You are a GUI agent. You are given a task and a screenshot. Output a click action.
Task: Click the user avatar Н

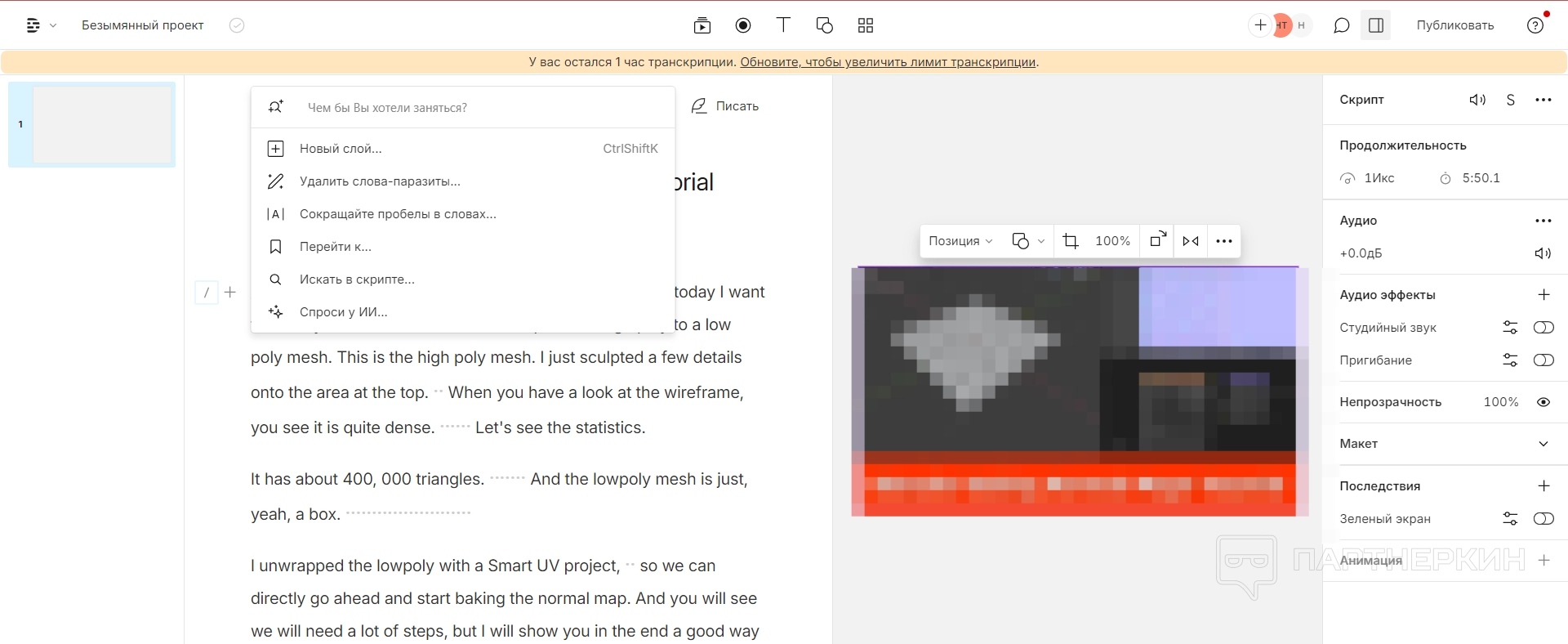point(1301,25)
